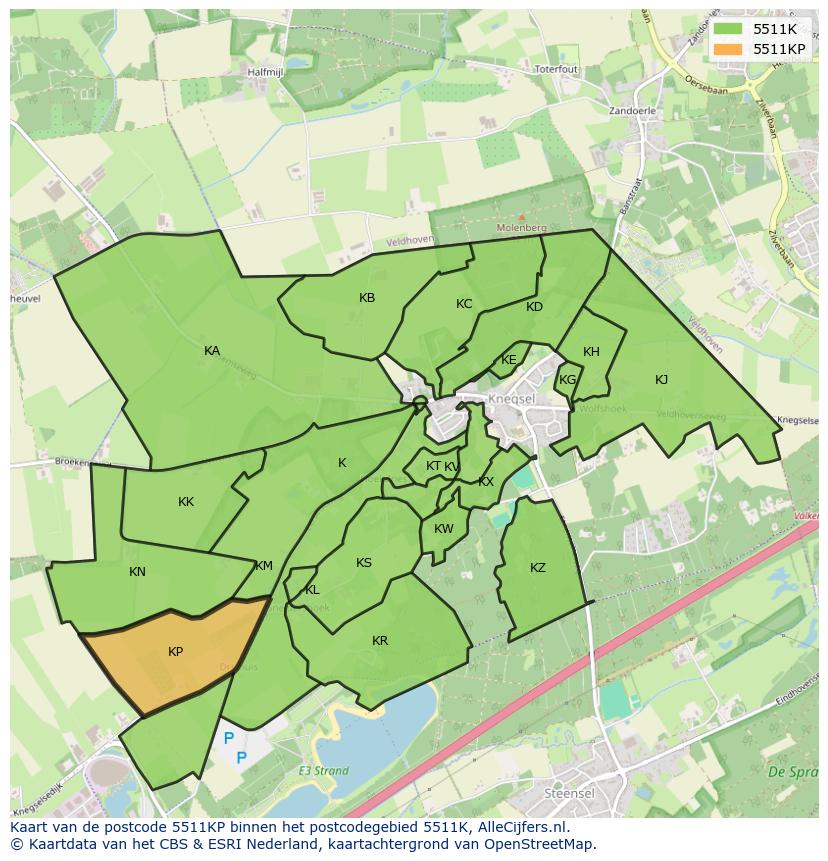The height and width of the screenshot is (861, 828).
Task: Select the orange KP postcode region
Action: coord(177,652)
